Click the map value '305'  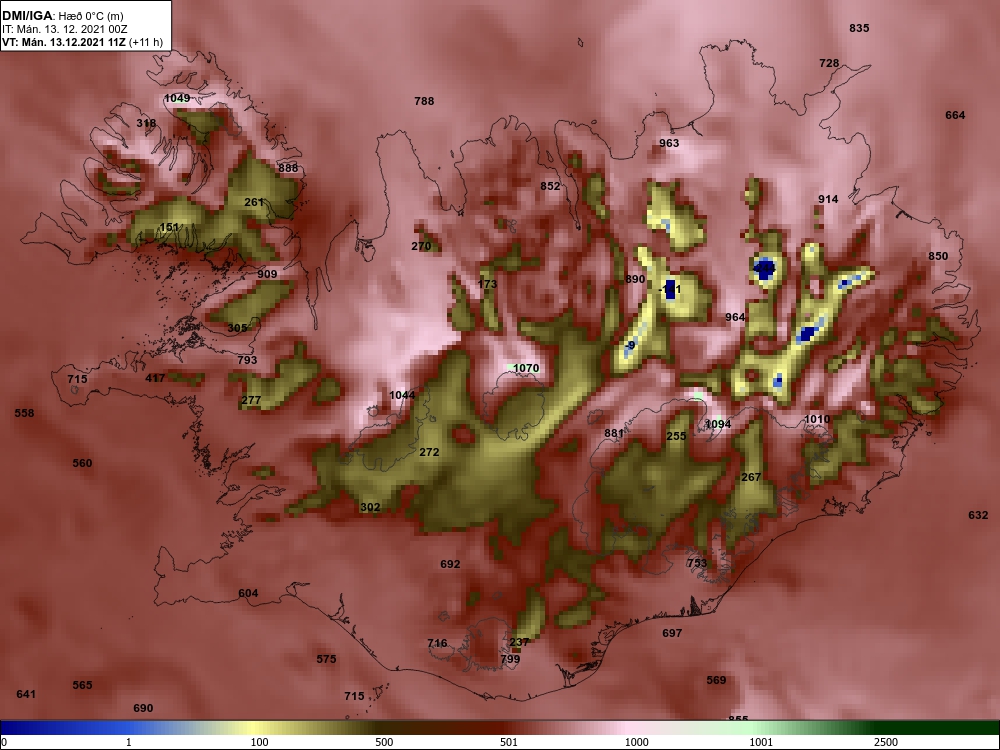click(x=237, y=328)
